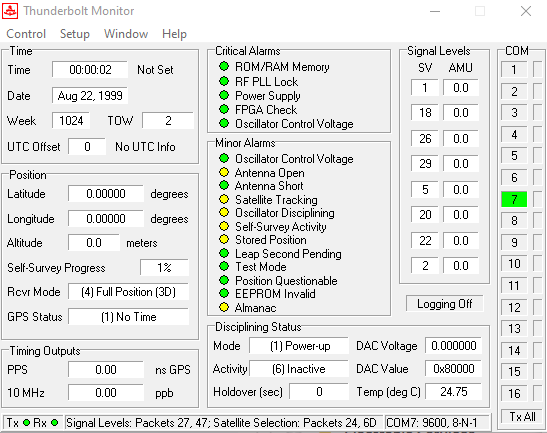Click the Oscillator Disciplining yellow LED
The width and height of the screenshot is (547, 433).
click(224, 212)
